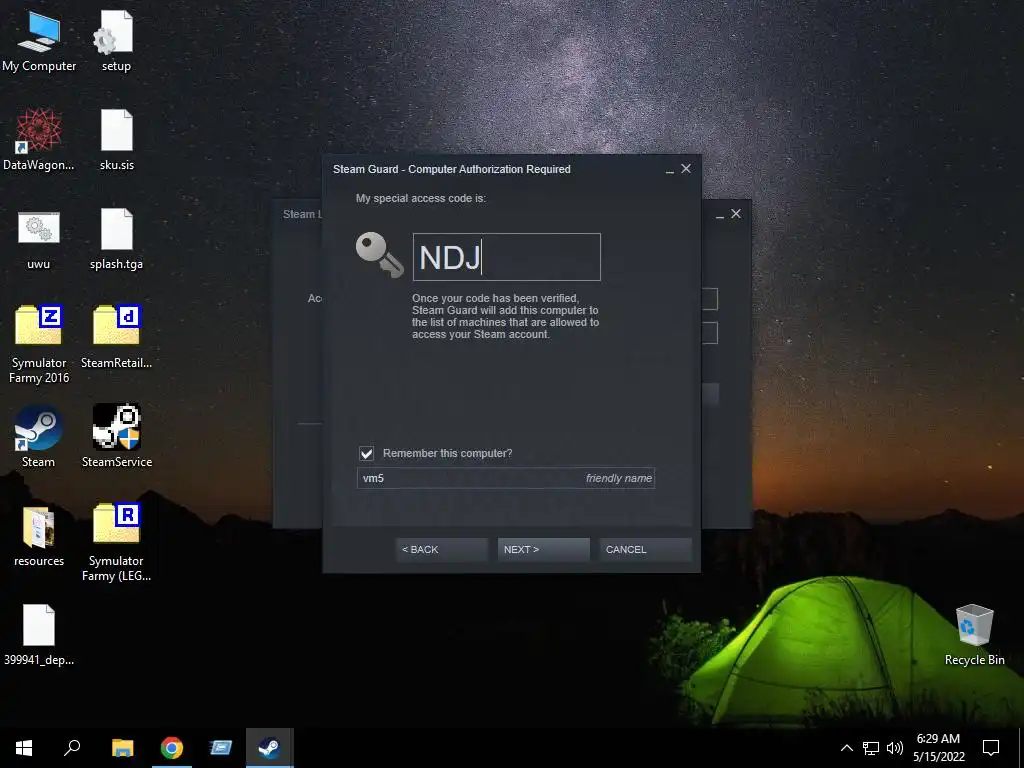Close the Steam Login window behind
Image resolution: width=1024 pixels, height=768 pixels.
point(736,214)
